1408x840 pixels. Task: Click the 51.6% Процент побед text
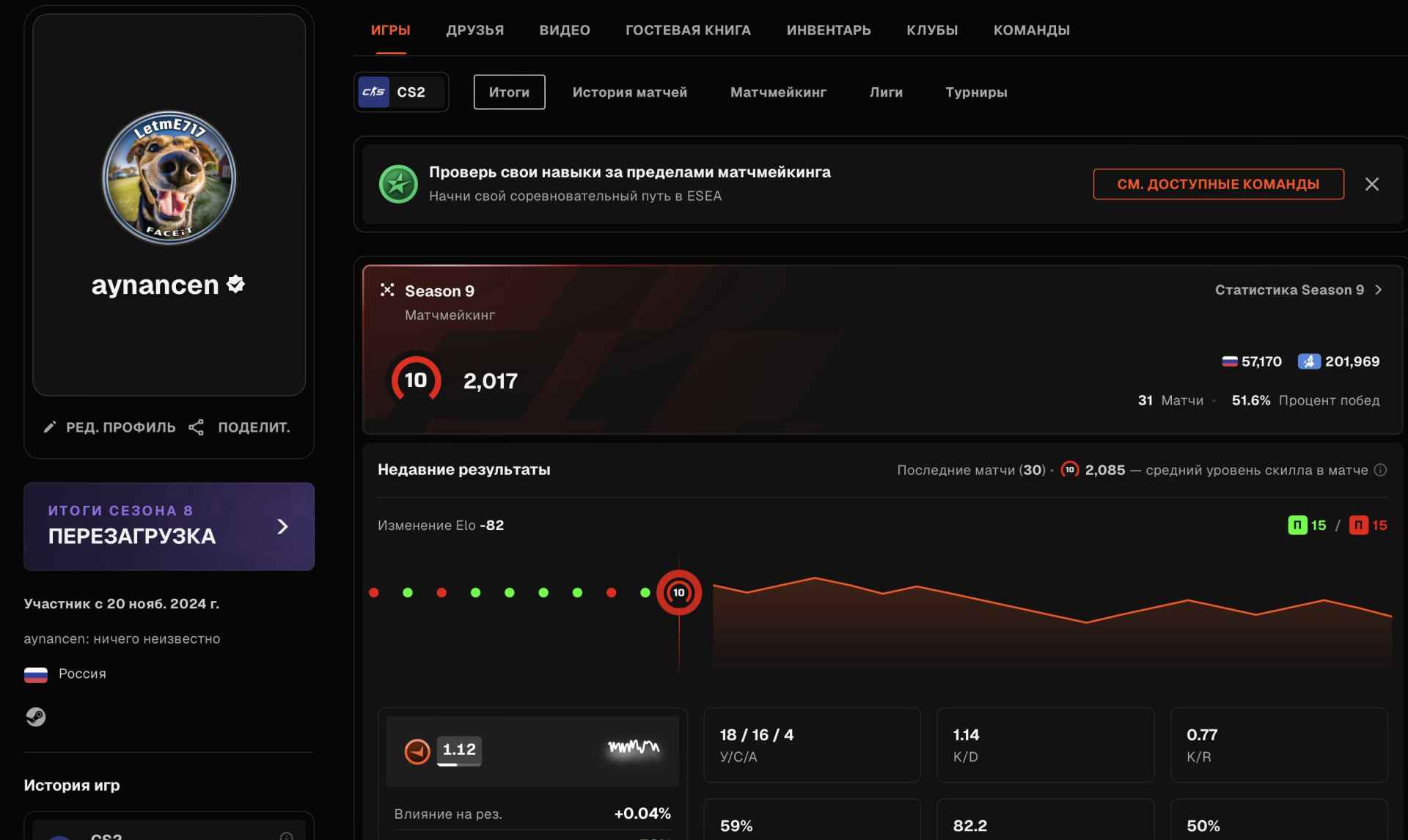pyautogui.click(x=1305, y=400)
